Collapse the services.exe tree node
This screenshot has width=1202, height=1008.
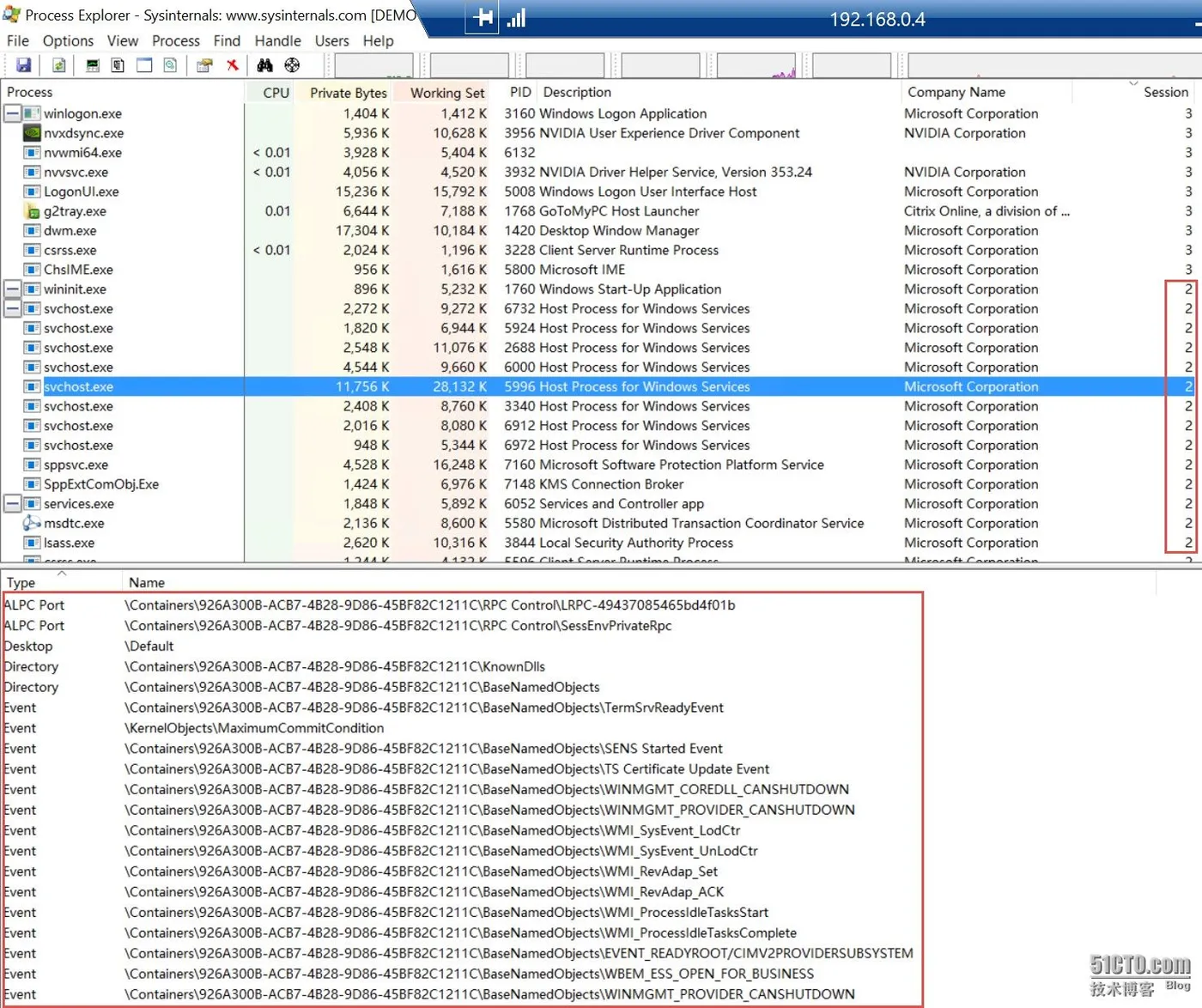tap(12, 504)
